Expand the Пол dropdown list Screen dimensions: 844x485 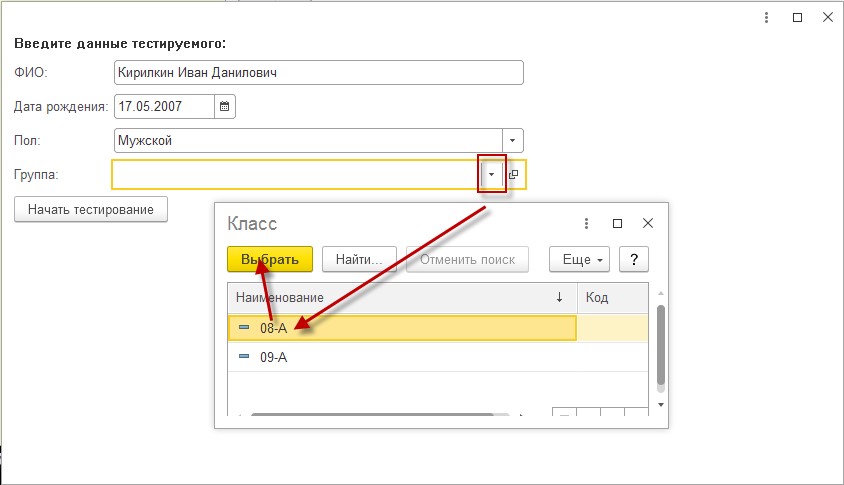(512, 140)
